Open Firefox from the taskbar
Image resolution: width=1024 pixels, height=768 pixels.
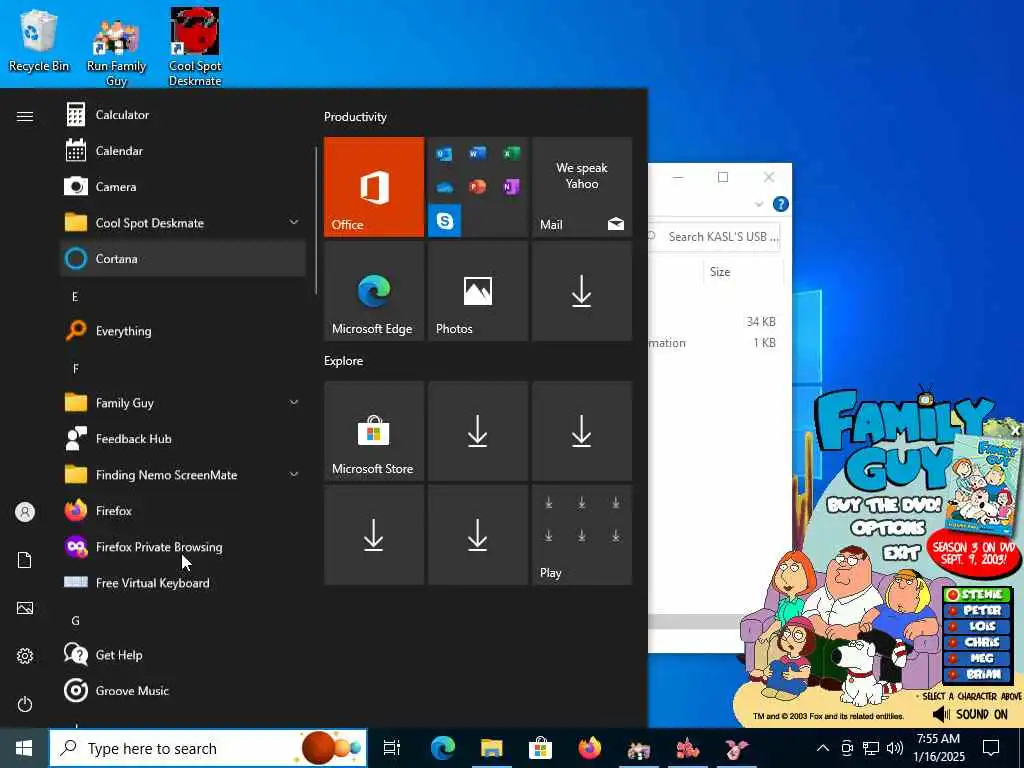point(590,748)
